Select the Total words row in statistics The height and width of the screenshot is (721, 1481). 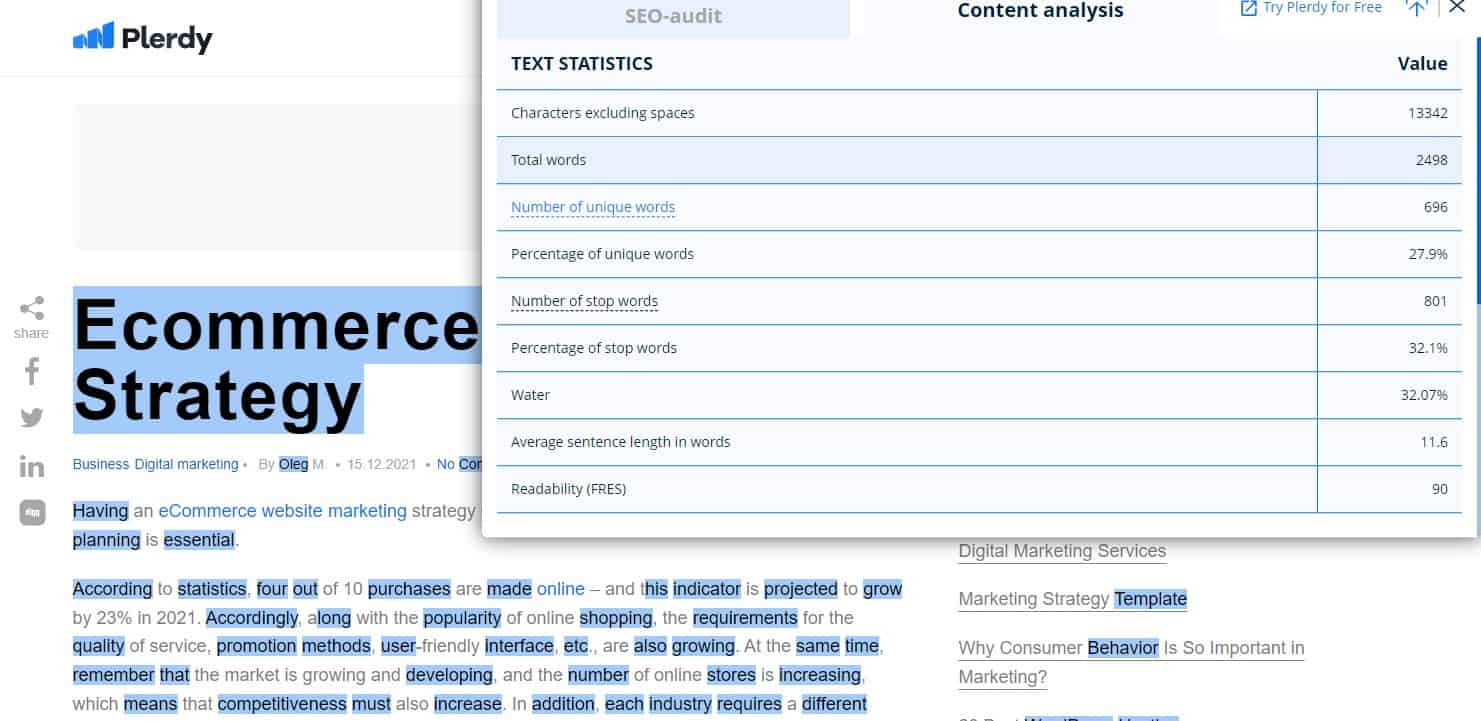pos(906,160)
